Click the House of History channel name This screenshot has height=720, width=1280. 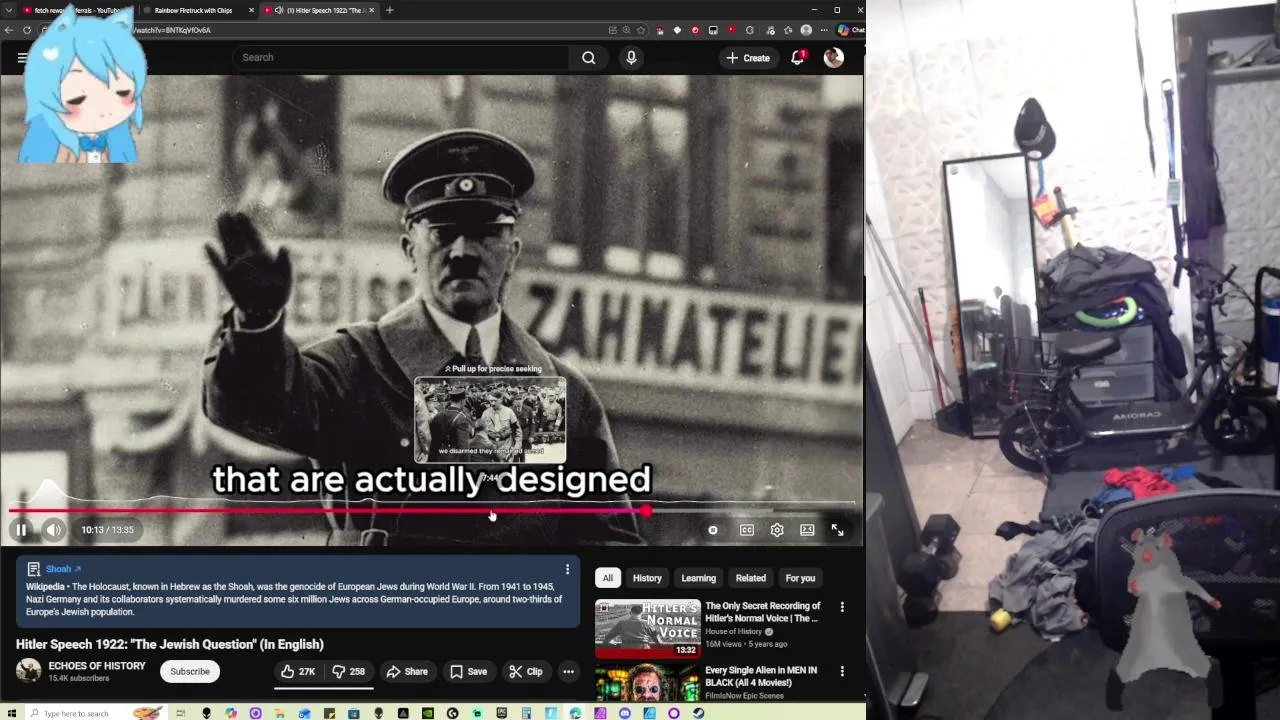point(734,632)
